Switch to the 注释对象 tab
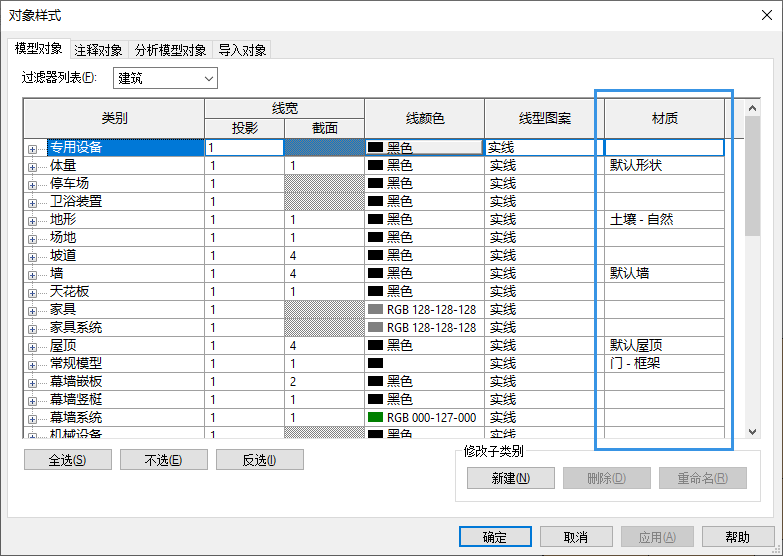Image resolution: width=783 pixels, height=556 pixels. tap(98, 50)
